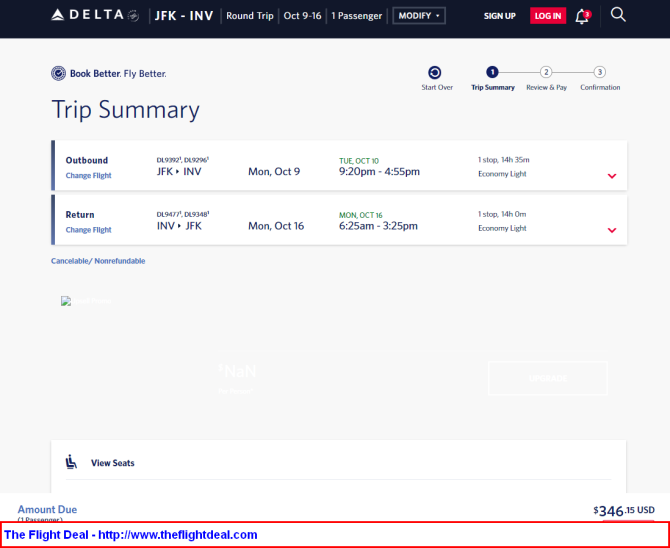670x548 pixels.
Task: Click the Book Better badge icon
Action: tap(58, 74)
